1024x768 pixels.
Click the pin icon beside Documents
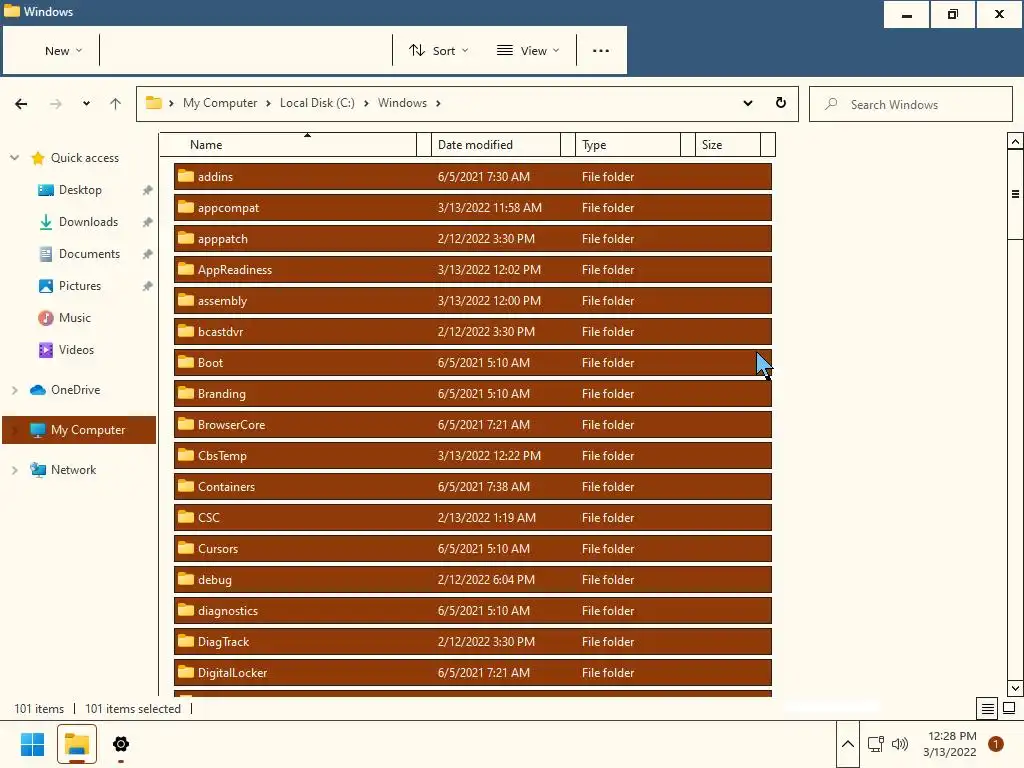point(148,254)
